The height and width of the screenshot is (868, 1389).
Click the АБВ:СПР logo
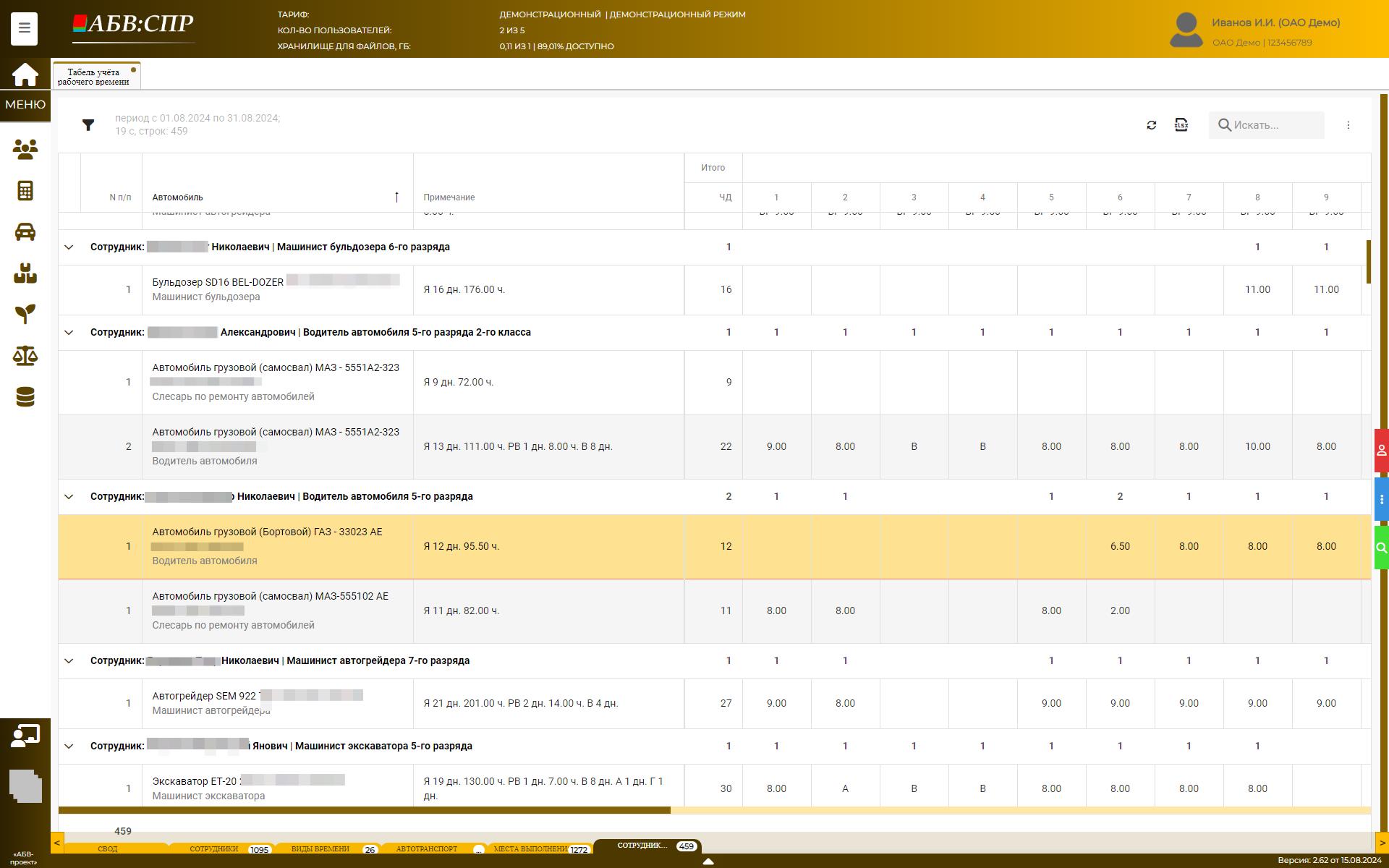(133, 26)
